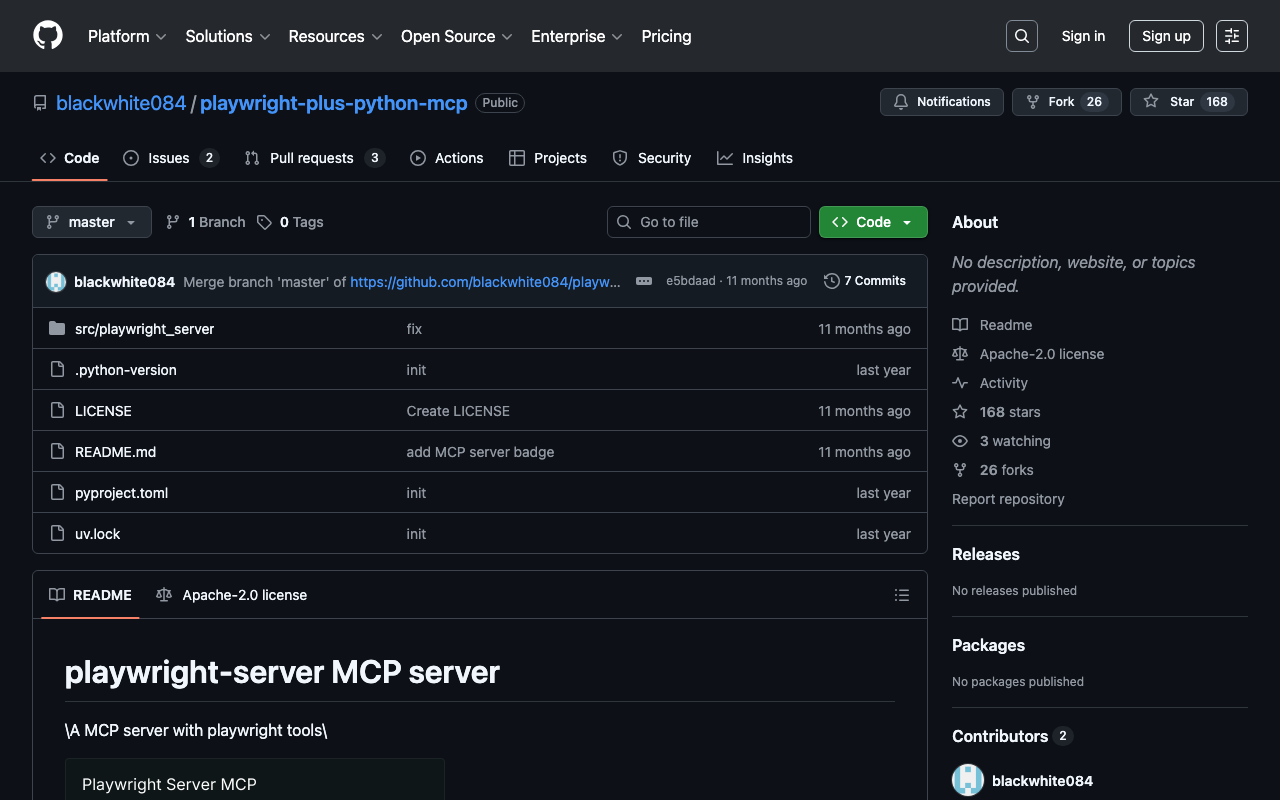
Task: Star the repository
Action: 1170,102
